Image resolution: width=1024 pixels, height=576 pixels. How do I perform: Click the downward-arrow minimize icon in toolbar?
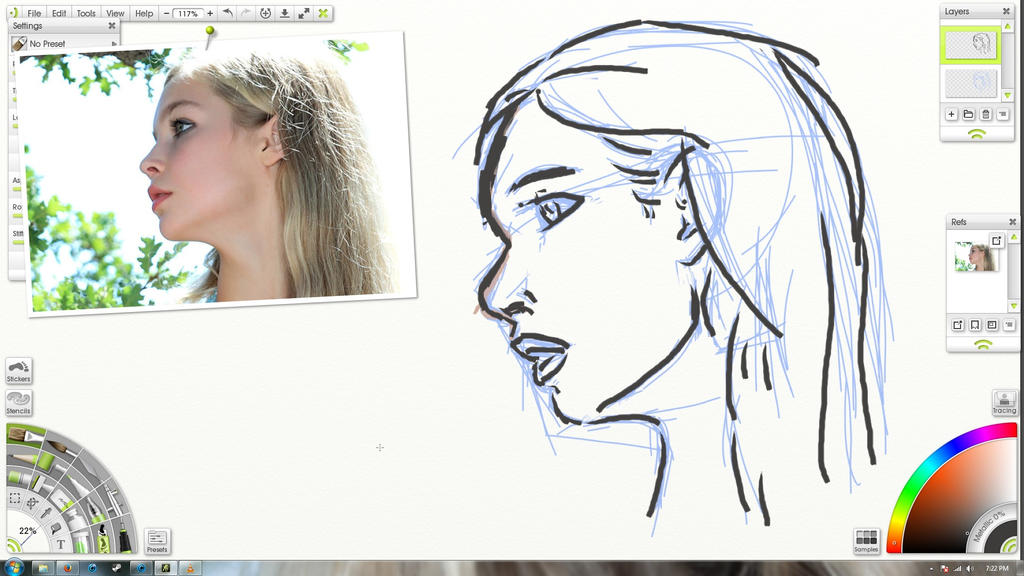coord(285,13)
